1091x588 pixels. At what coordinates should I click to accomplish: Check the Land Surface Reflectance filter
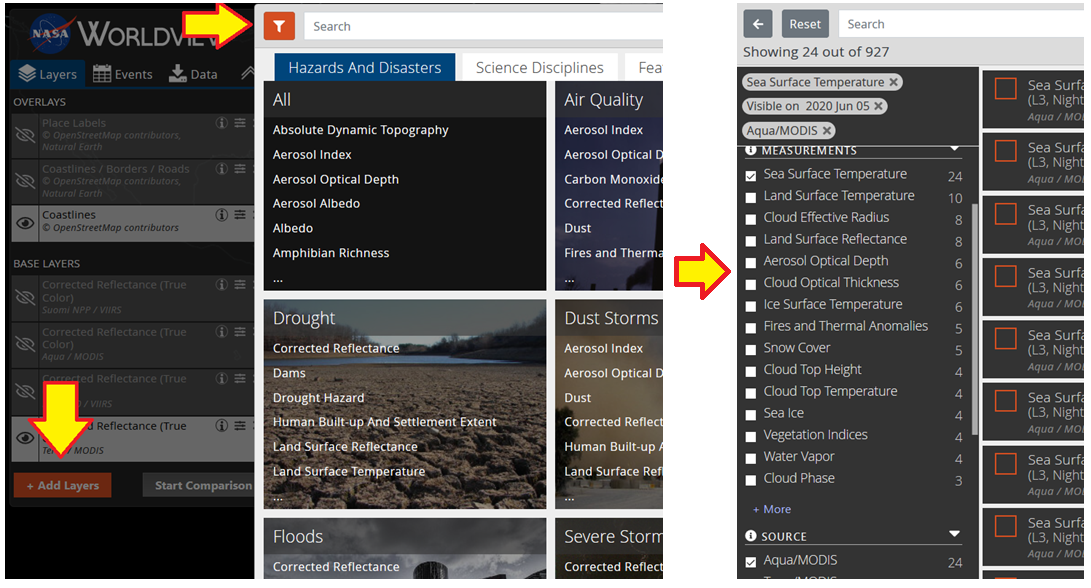751,241
